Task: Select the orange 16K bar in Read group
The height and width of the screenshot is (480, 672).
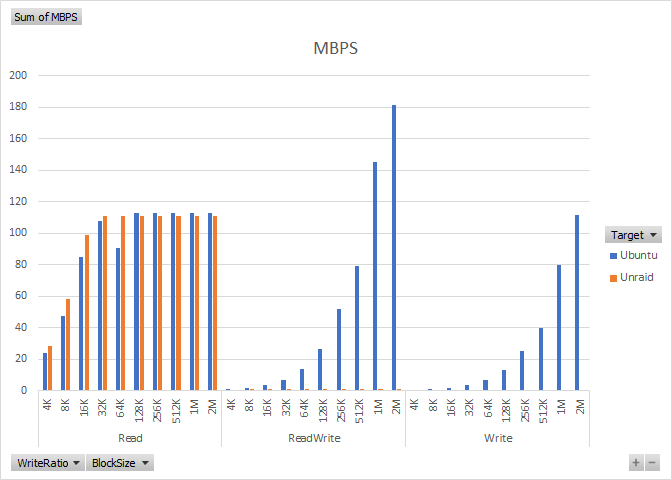Action: point(87,313)
